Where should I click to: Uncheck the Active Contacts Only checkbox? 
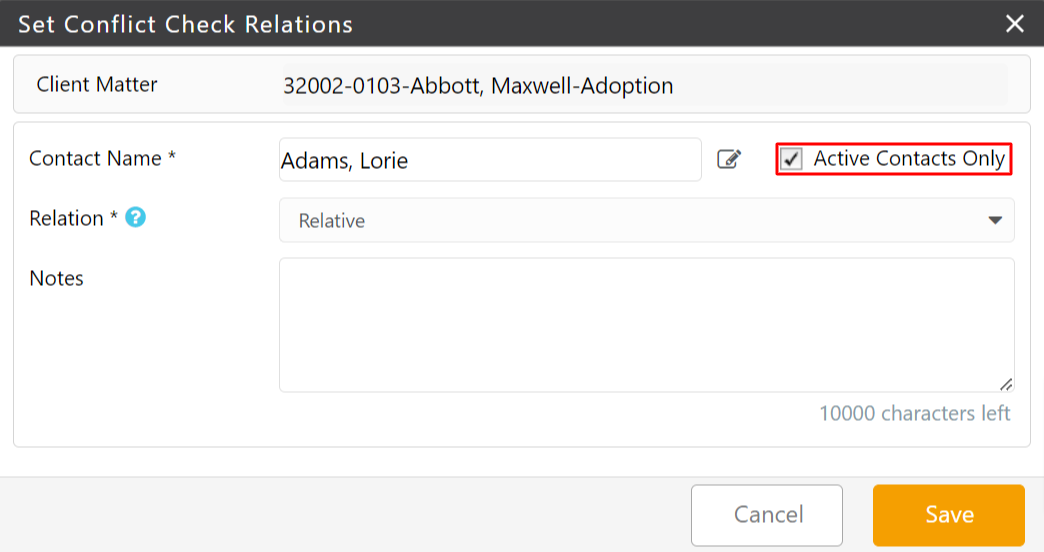pos(791,159)
